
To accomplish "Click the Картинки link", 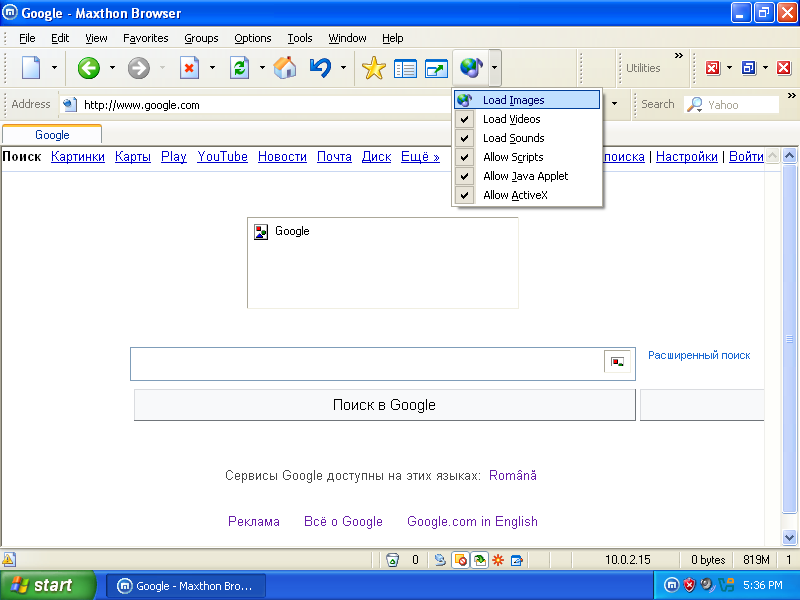I will (78, 157).
